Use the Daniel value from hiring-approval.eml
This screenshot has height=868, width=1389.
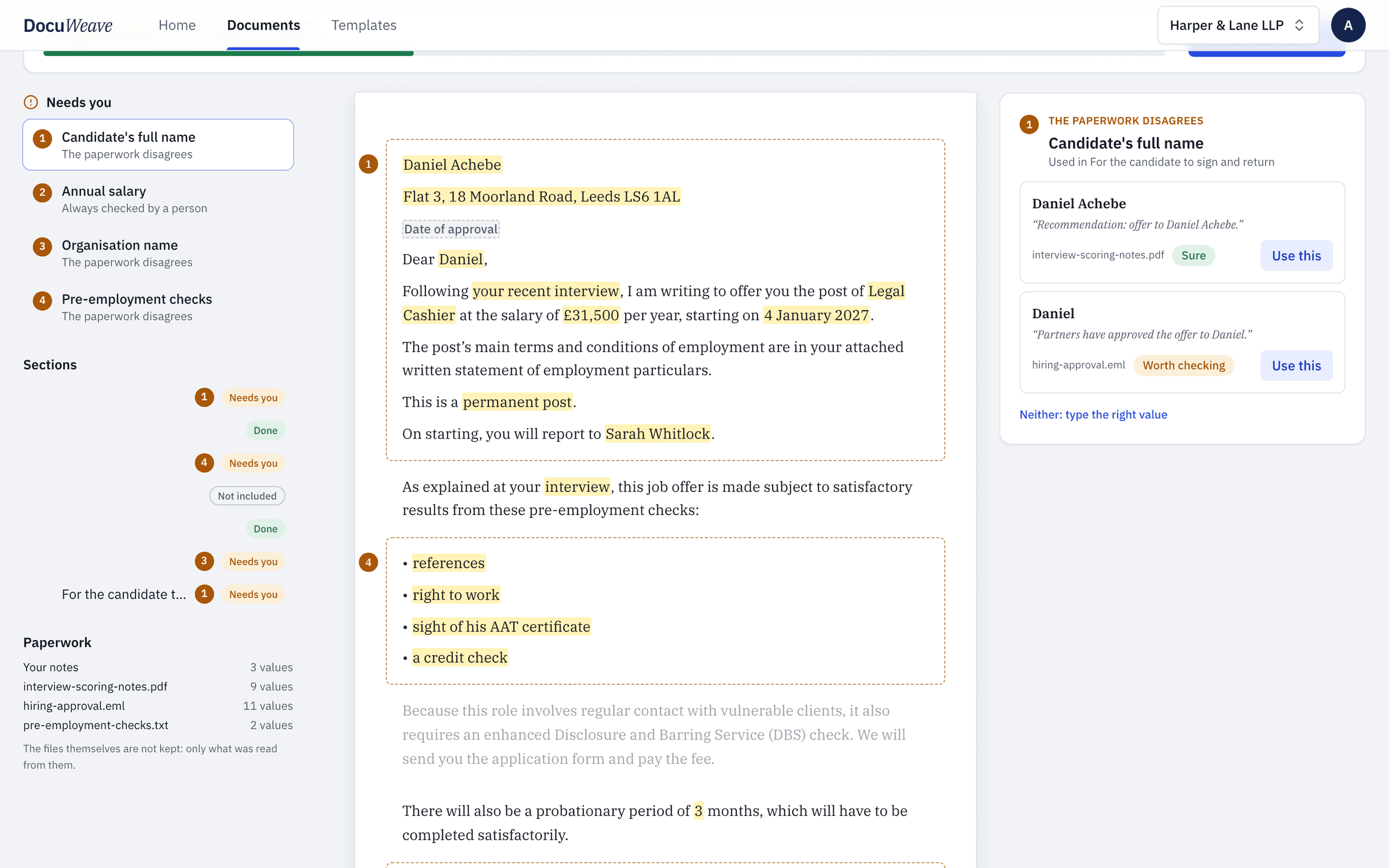click(x=1296, y=366)
